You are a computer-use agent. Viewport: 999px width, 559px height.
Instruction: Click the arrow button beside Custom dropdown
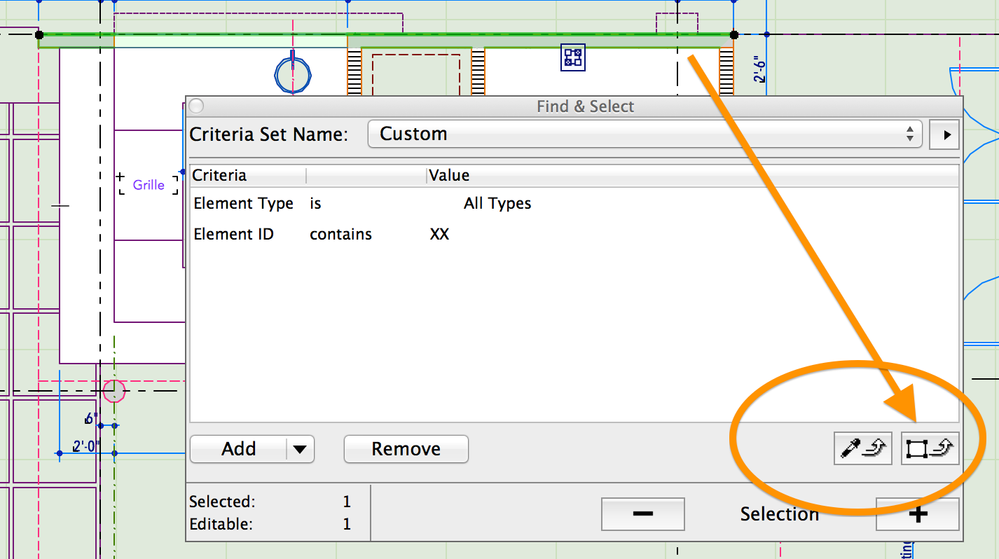click(945, 134)
